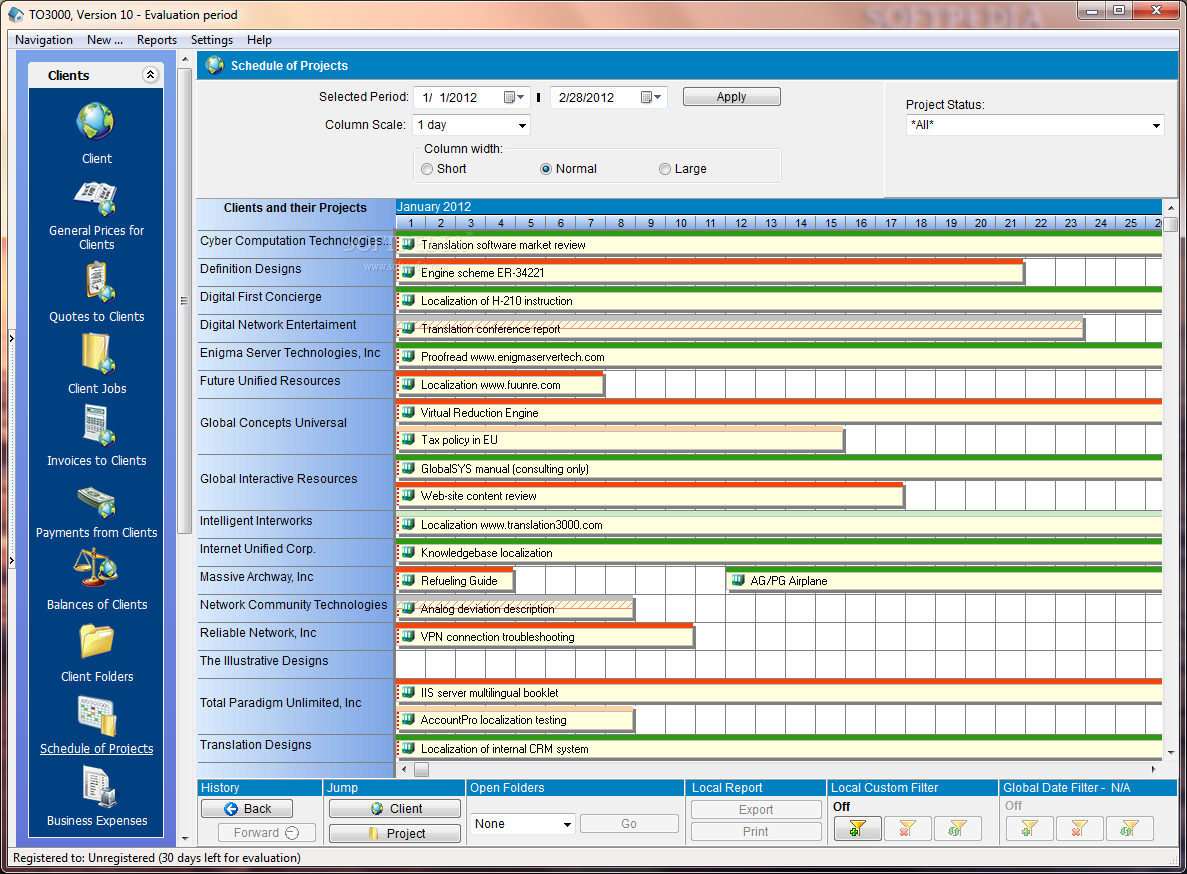Viewport: 1187px width, 874px height.
Task: Click Analog deviation description project bar
Action: [515, 608]
